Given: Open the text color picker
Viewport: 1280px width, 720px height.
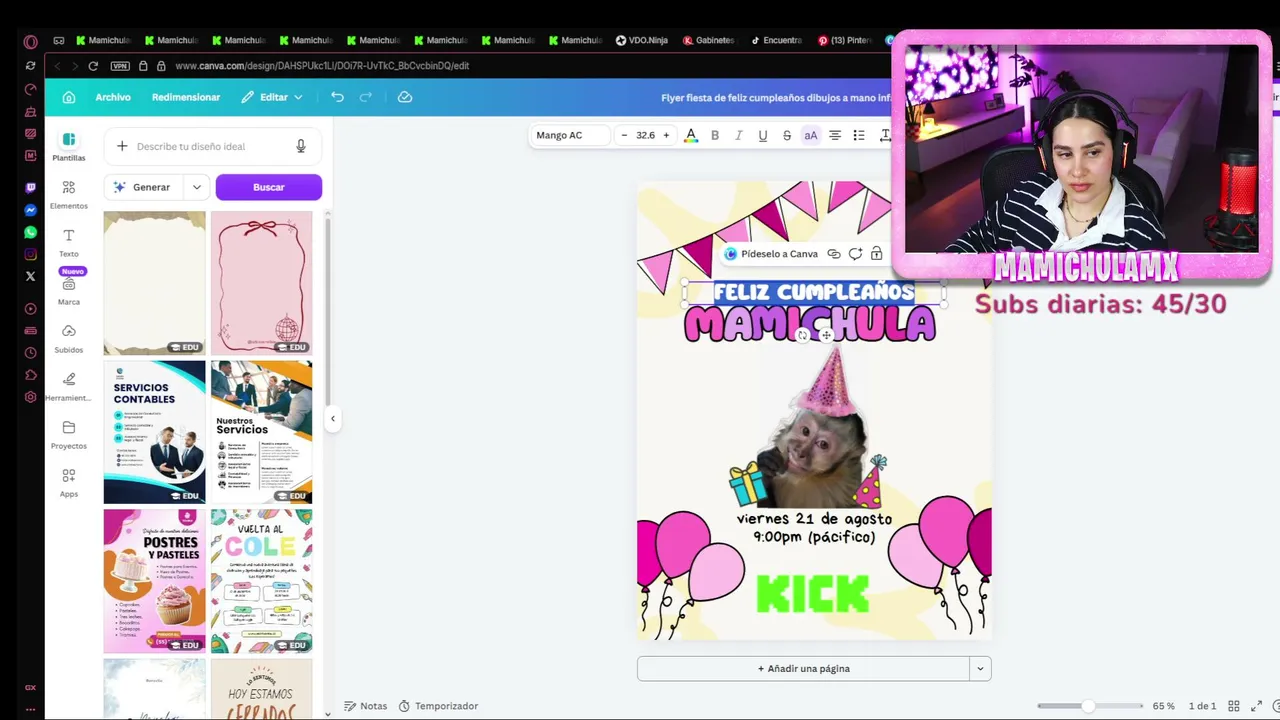Looking at the screenshot, I should [690, 135].
